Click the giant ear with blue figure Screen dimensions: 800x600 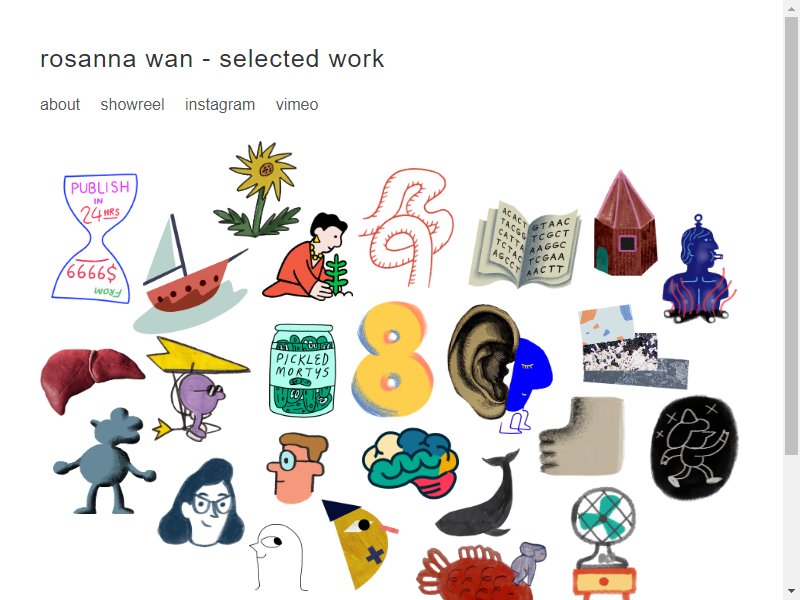(499, 368)
